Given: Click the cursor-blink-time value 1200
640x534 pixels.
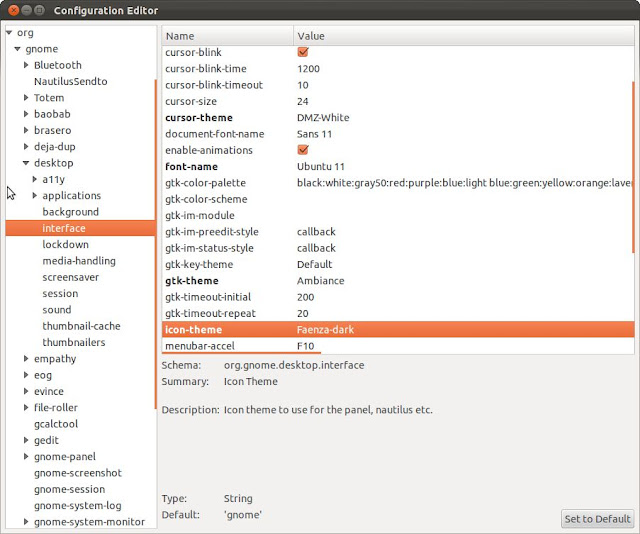Looking at the screenshot, I should [308, 69].
